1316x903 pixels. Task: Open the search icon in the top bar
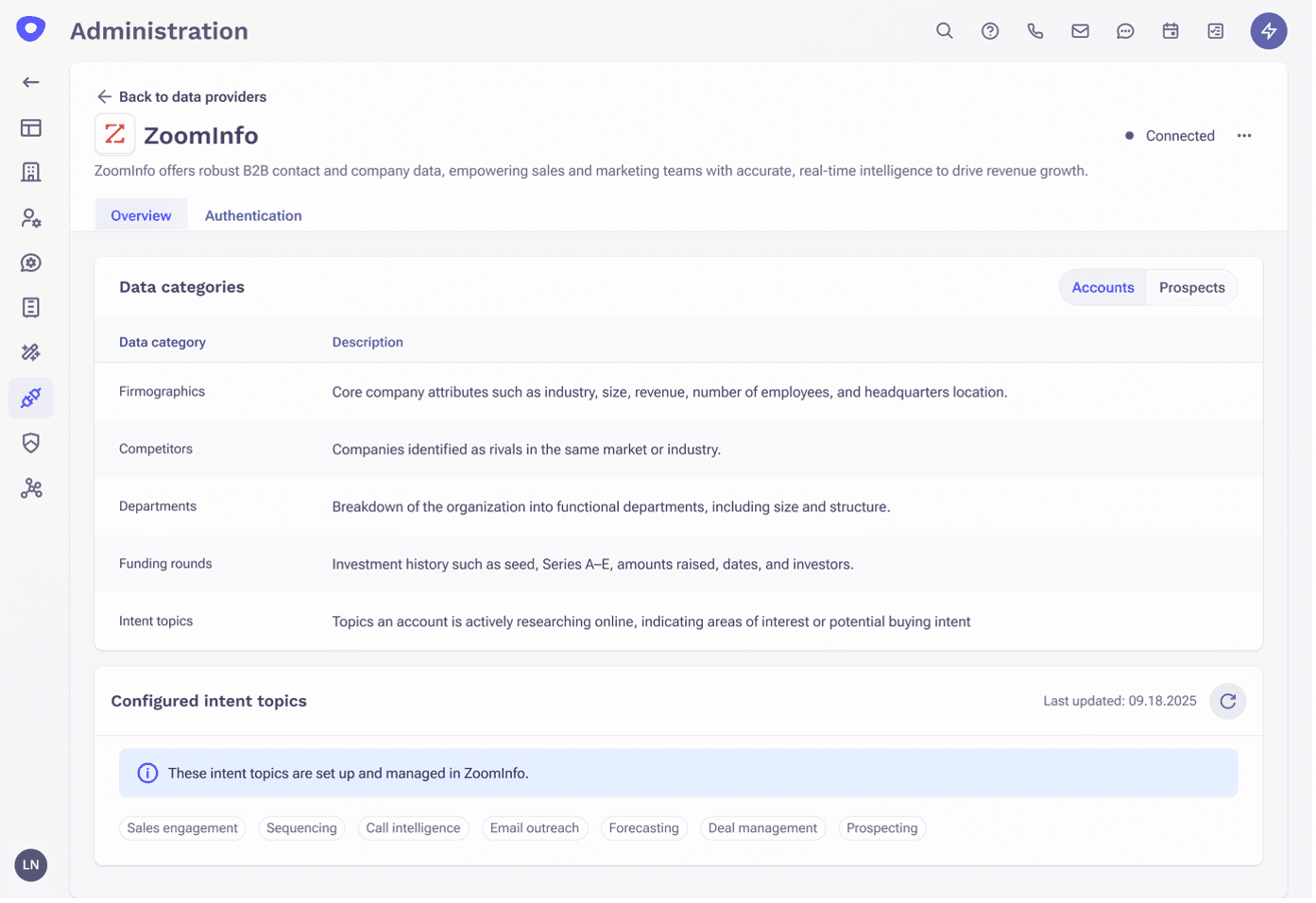pos(944,30)
